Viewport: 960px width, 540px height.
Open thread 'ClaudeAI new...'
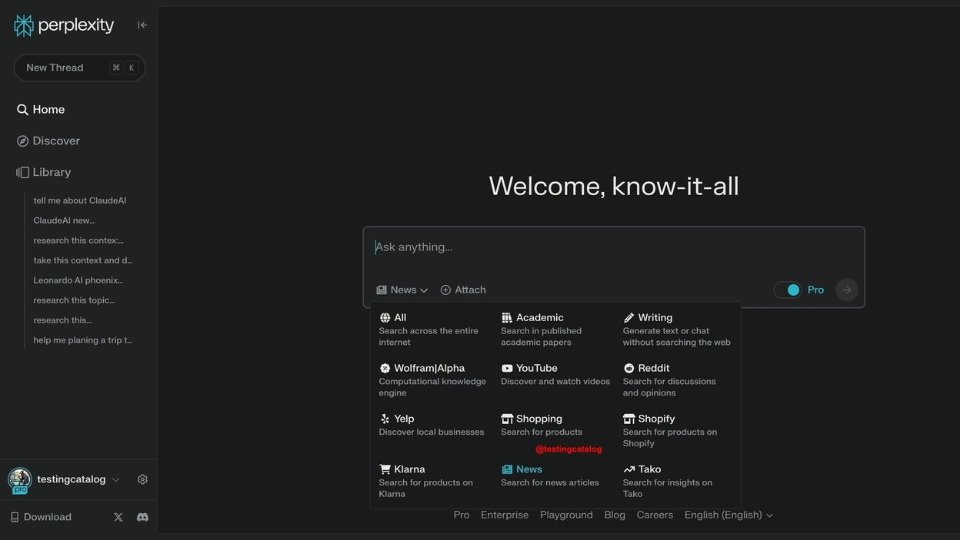(x=64, y=220)
